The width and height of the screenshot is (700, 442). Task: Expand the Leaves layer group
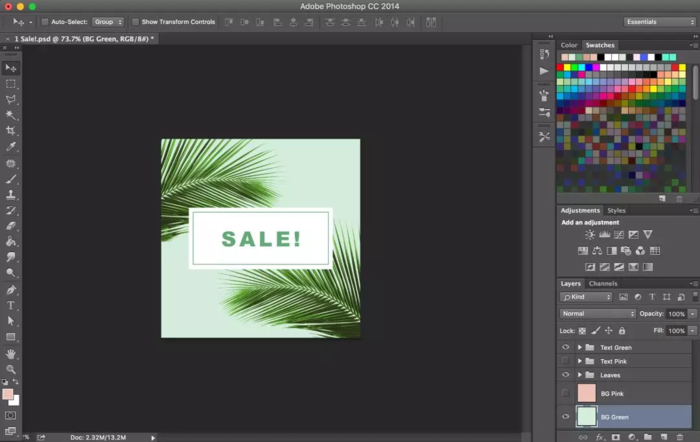pyautogui.click(x=580, y=375)
